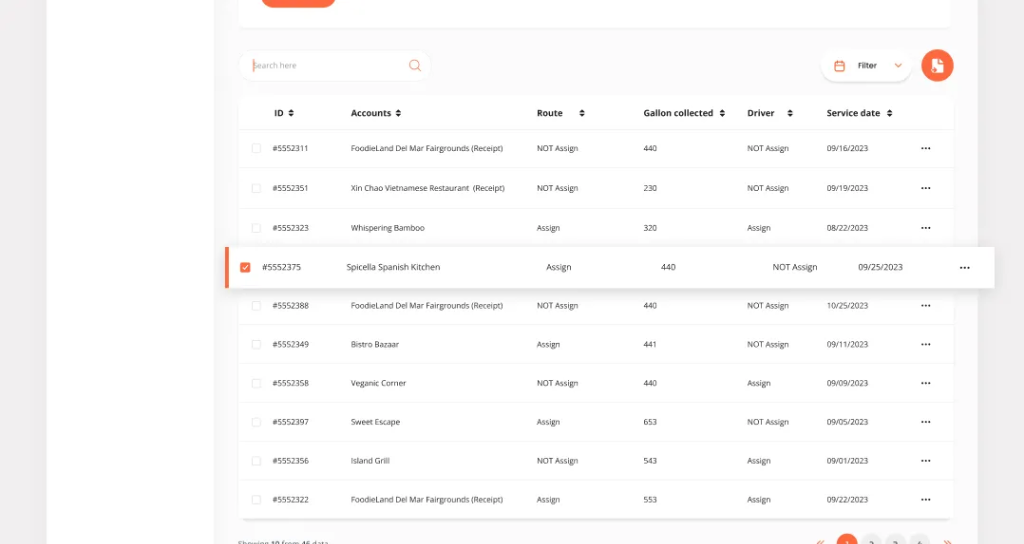Click service date 10/25/2023

click(x=847, y=306)
